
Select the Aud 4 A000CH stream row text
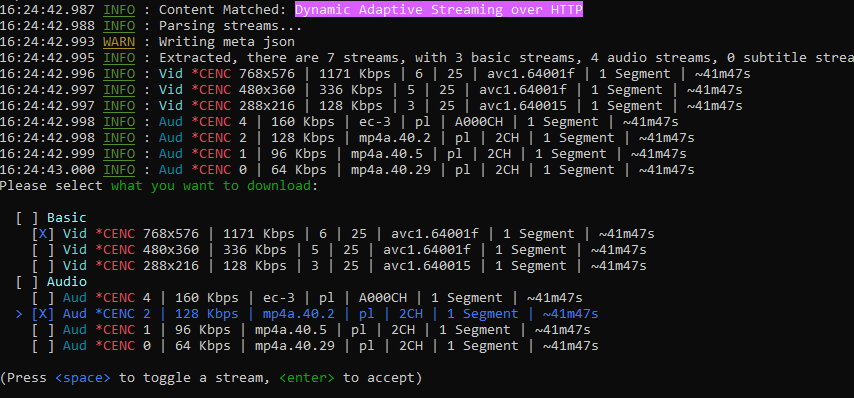322,298
